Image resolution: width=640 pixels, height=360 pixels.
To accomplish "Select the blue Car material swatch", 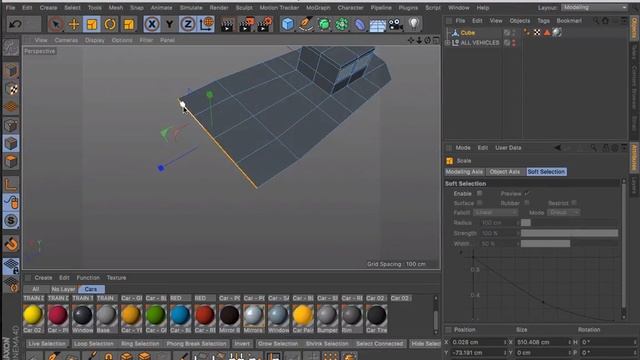I will [180, 315].
